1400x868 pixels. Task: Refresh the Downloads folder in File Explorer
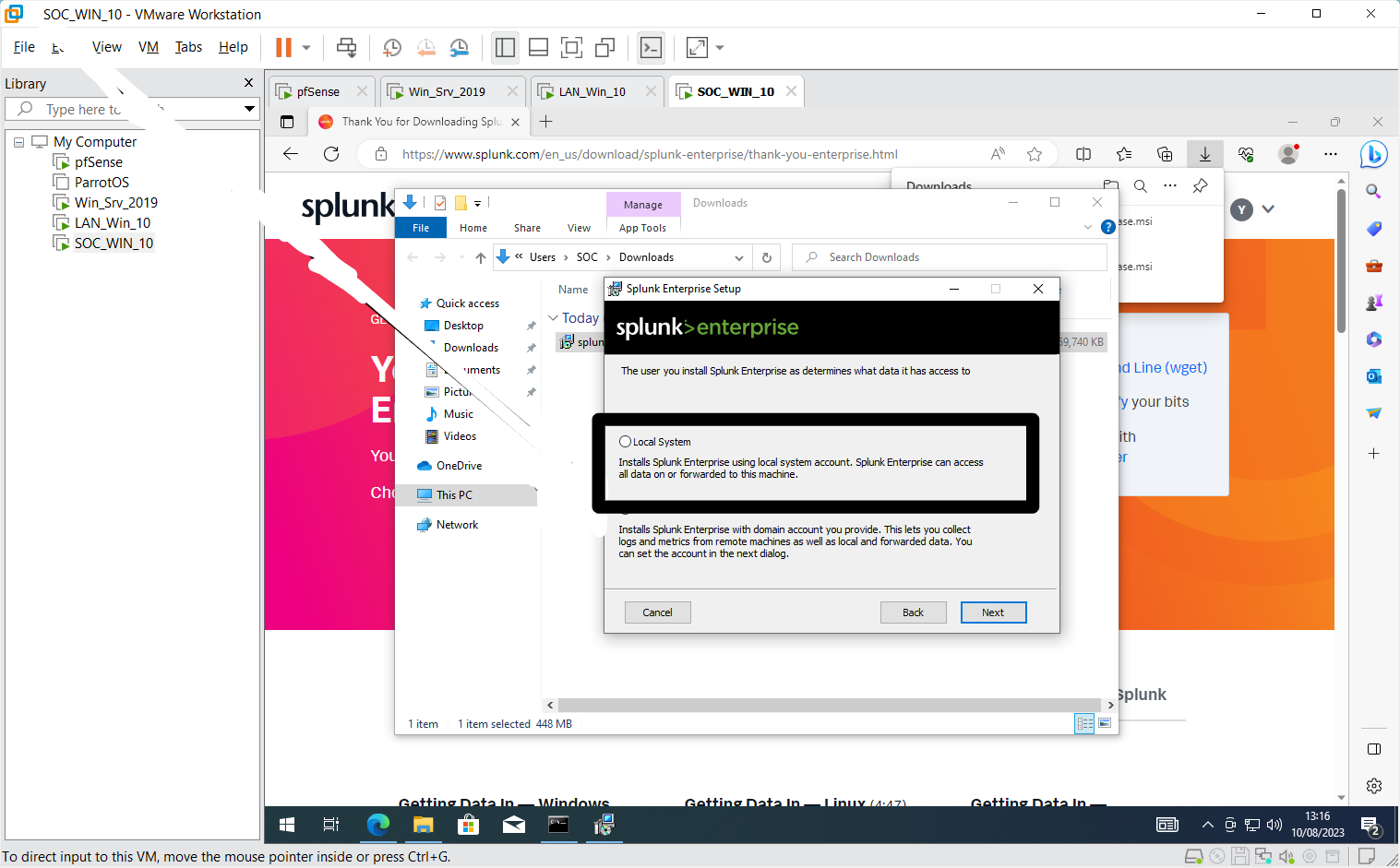(767, 257)
